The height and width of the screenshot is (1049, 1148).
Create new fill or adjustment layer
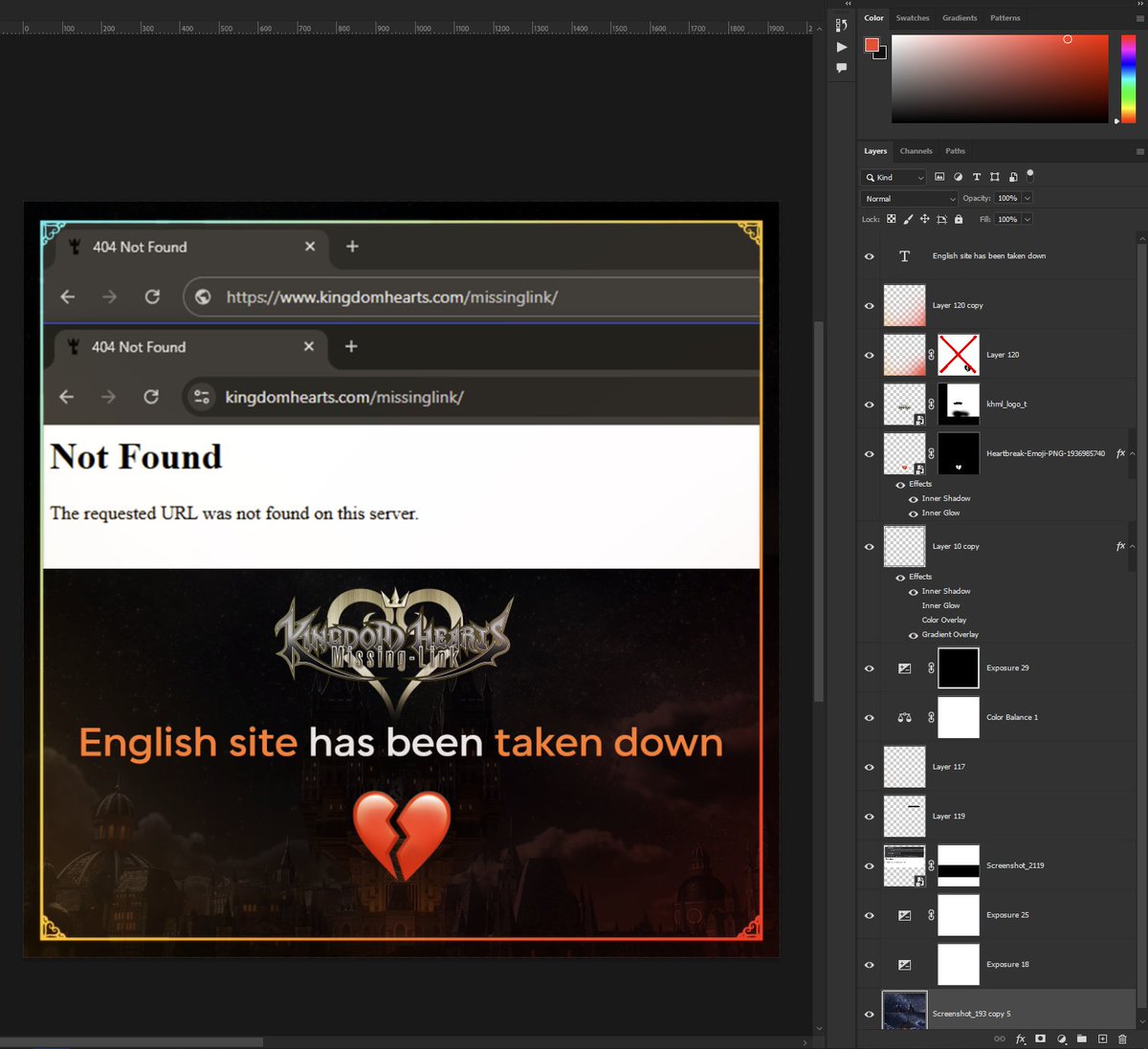tap(1061, 1038)
